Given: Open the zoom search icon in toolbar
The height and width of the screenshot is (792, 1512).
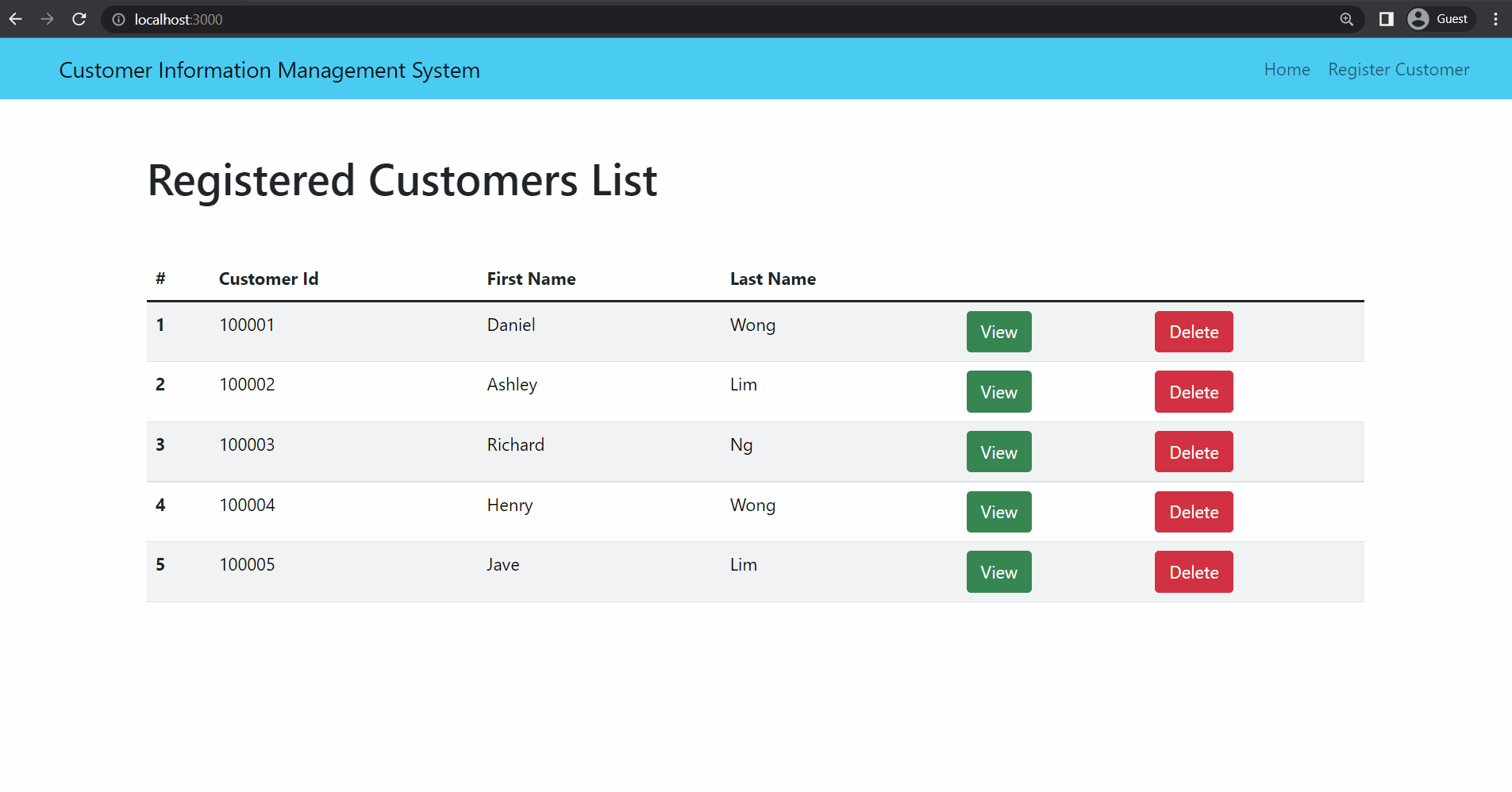Looking at the screenshot, I should point(1346,19).
